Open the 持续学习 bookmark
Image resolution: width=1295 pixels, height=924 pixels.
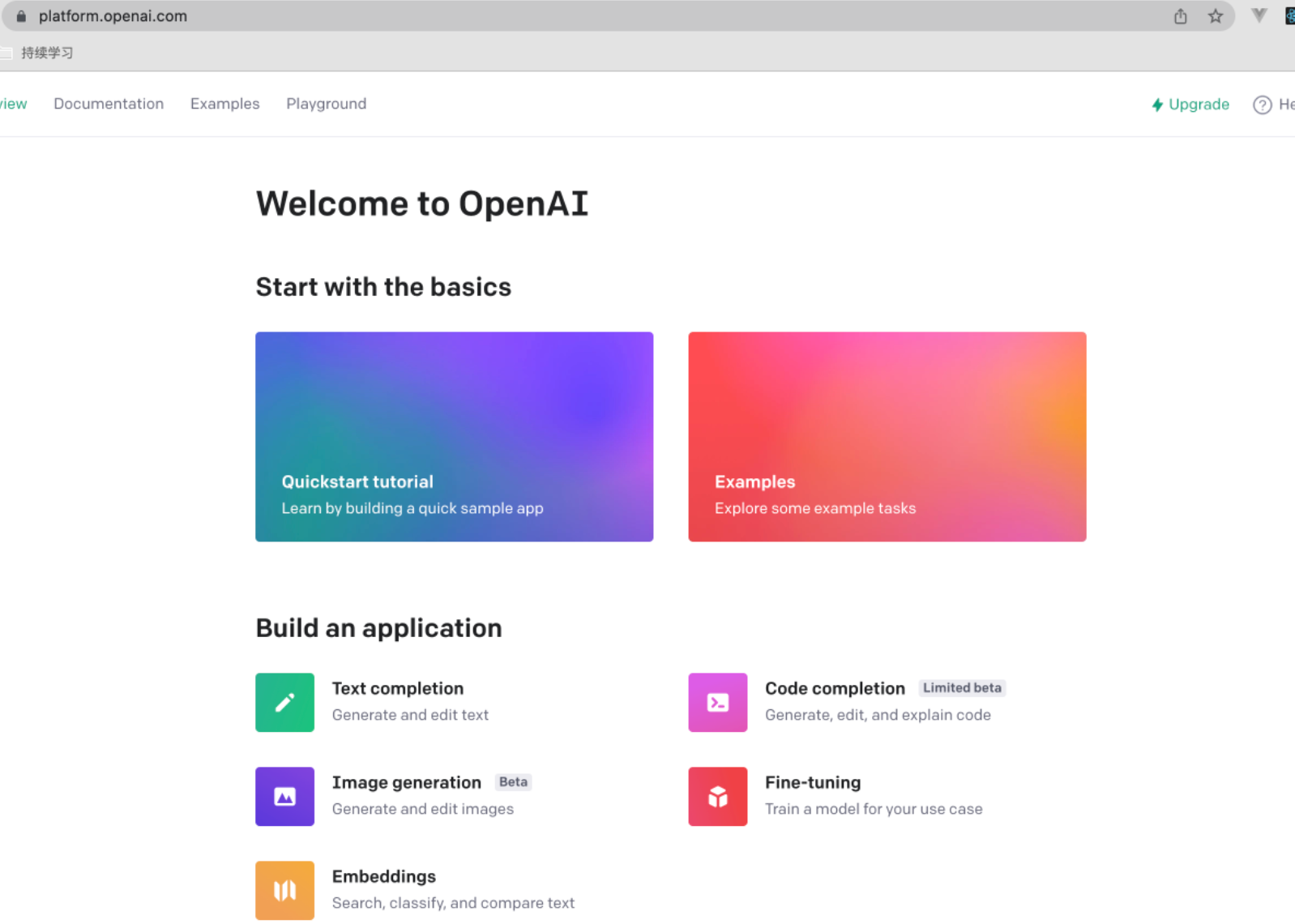point(39,53)
